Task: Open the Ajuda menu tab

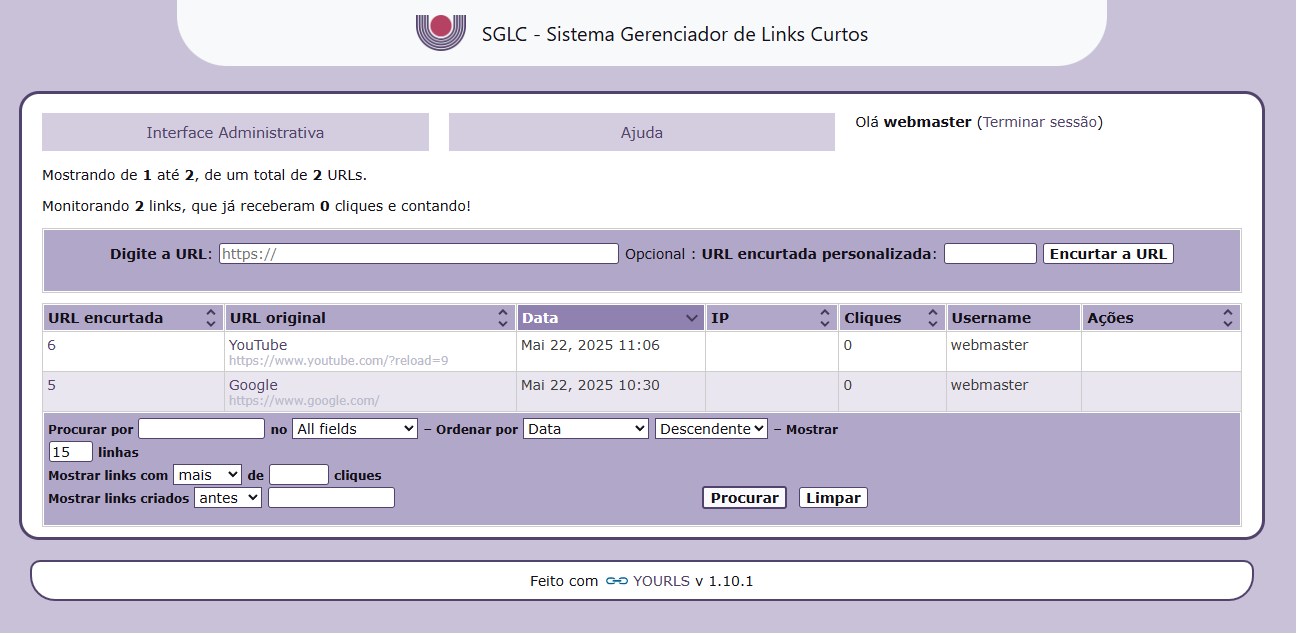Action: pos(641,132)
